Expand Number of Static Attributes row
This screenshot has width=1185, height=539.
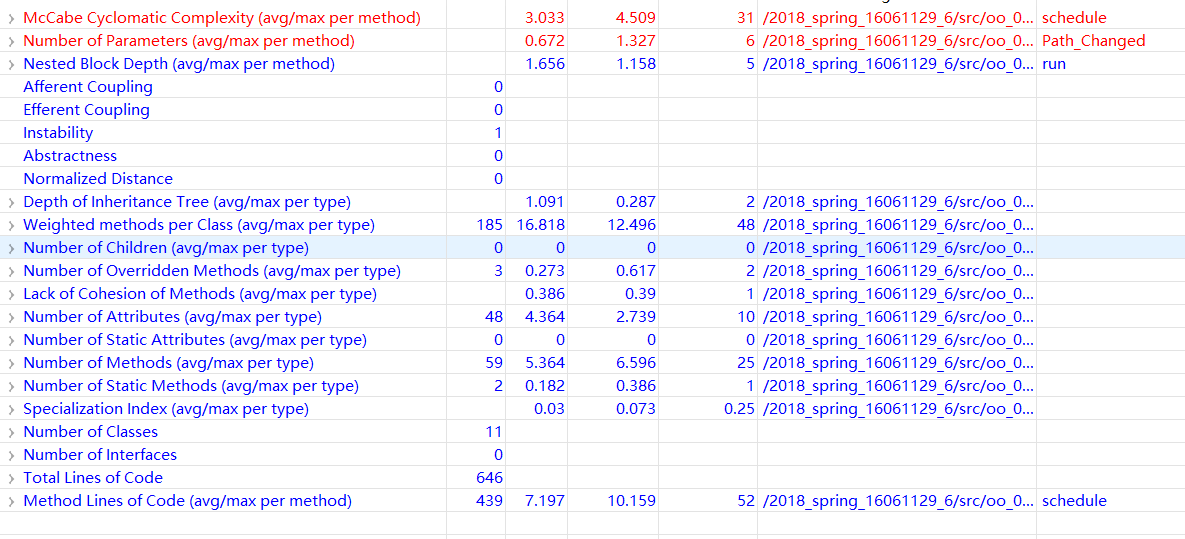click(x=11, y=340)
